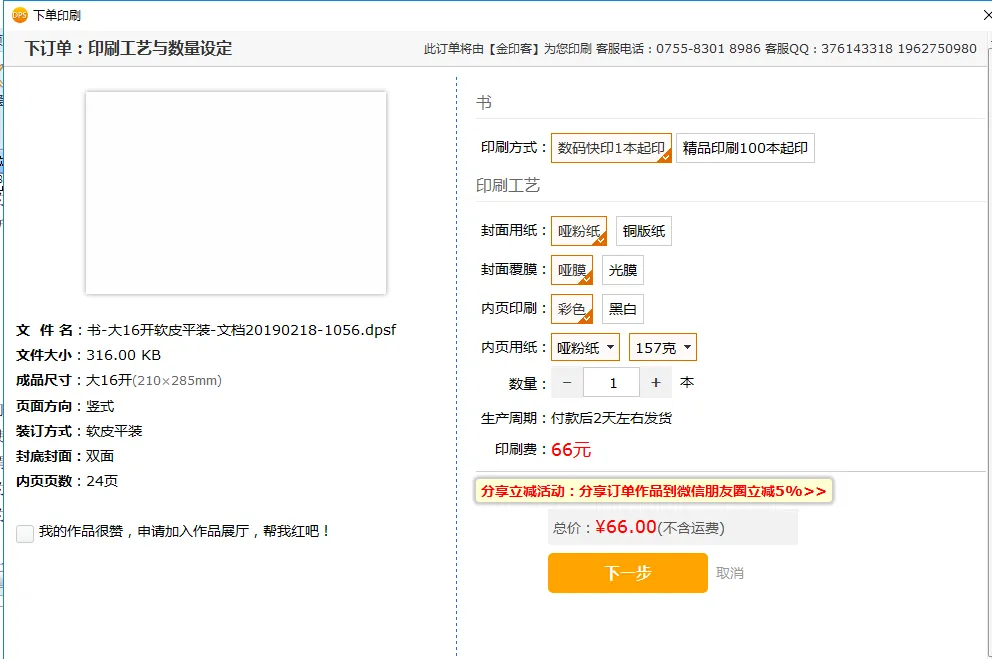This screenshot has width=992, height=659.
Task: Open the 哑粉纸 inner paper dropdown
Action: pyautogui.click(x=585, y=347)
